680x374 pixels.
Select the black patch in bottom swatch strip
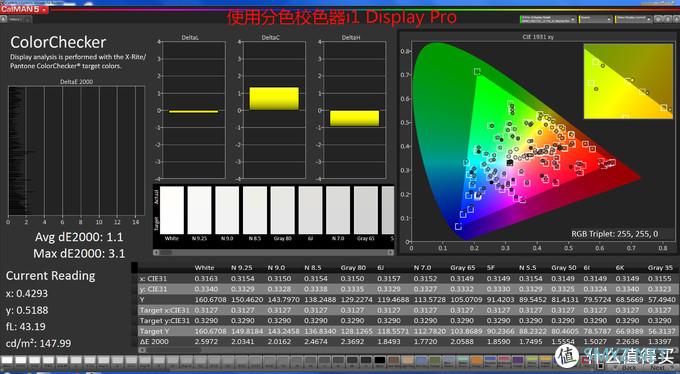tap(379, 360)
